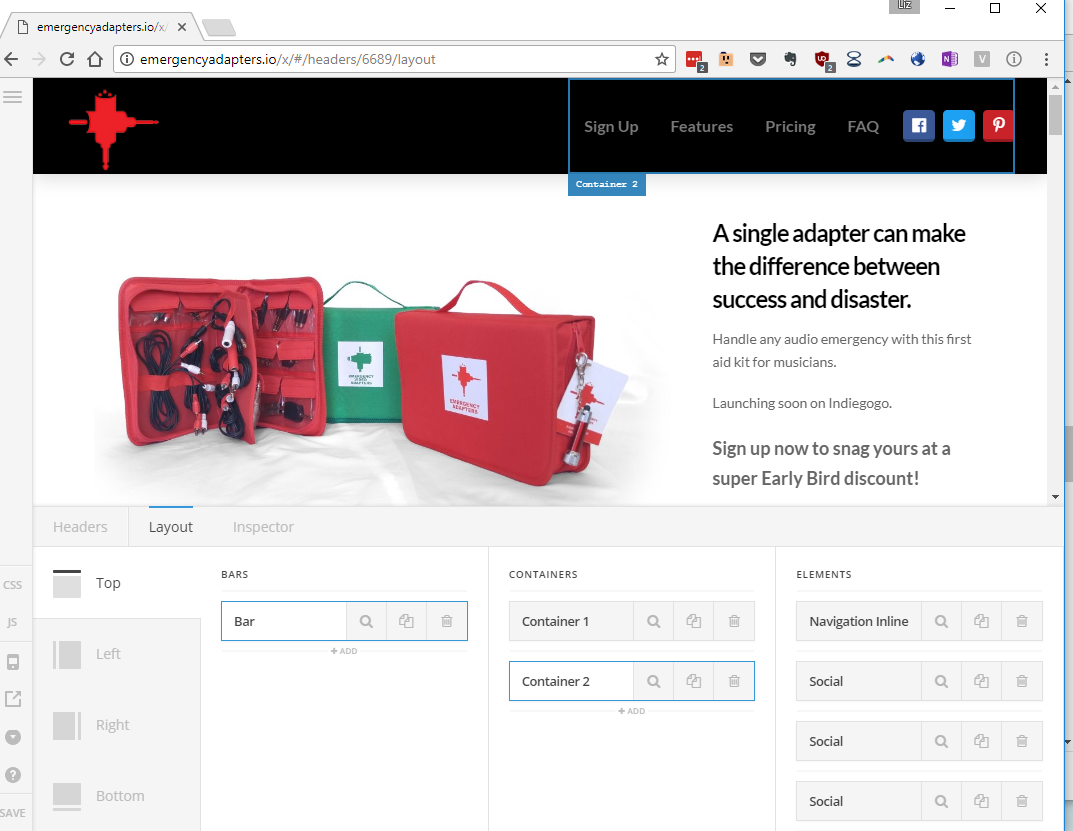Image resolution: width=1073 pixels, height=831 pixels.
Task: Select the Left header position
Action: click(x=116, y=654)
